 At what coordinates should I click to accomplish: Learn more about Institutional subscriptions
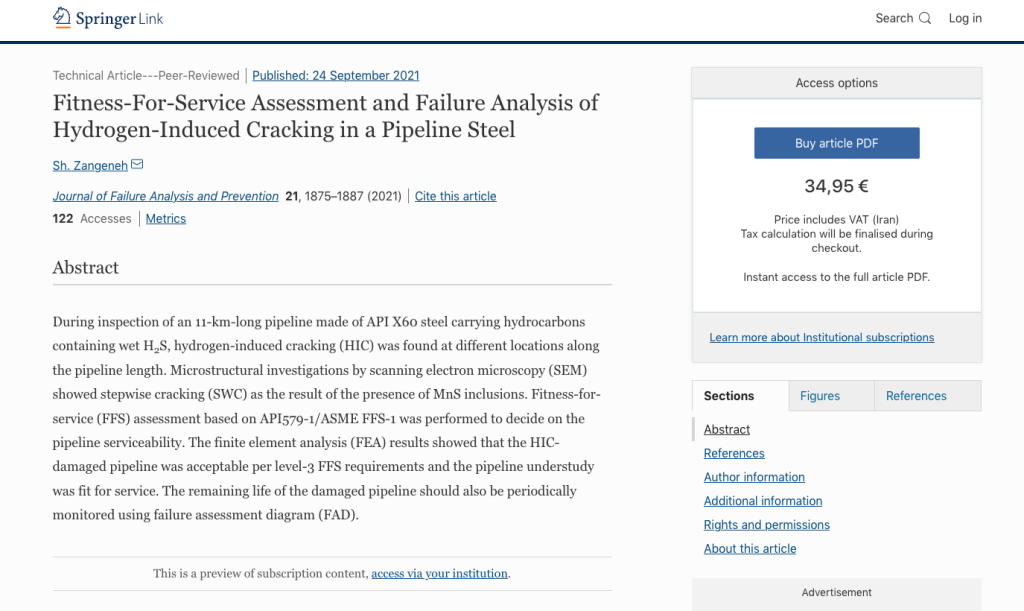pos(821,338)
